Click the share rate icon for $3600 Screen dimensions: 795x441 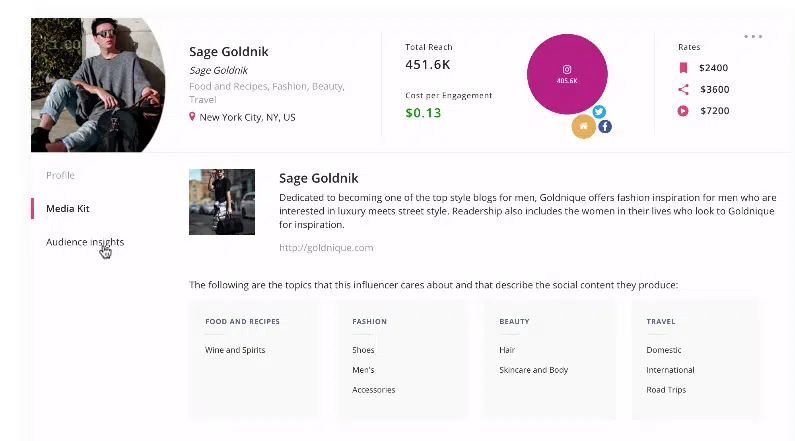tap(683, 89)
